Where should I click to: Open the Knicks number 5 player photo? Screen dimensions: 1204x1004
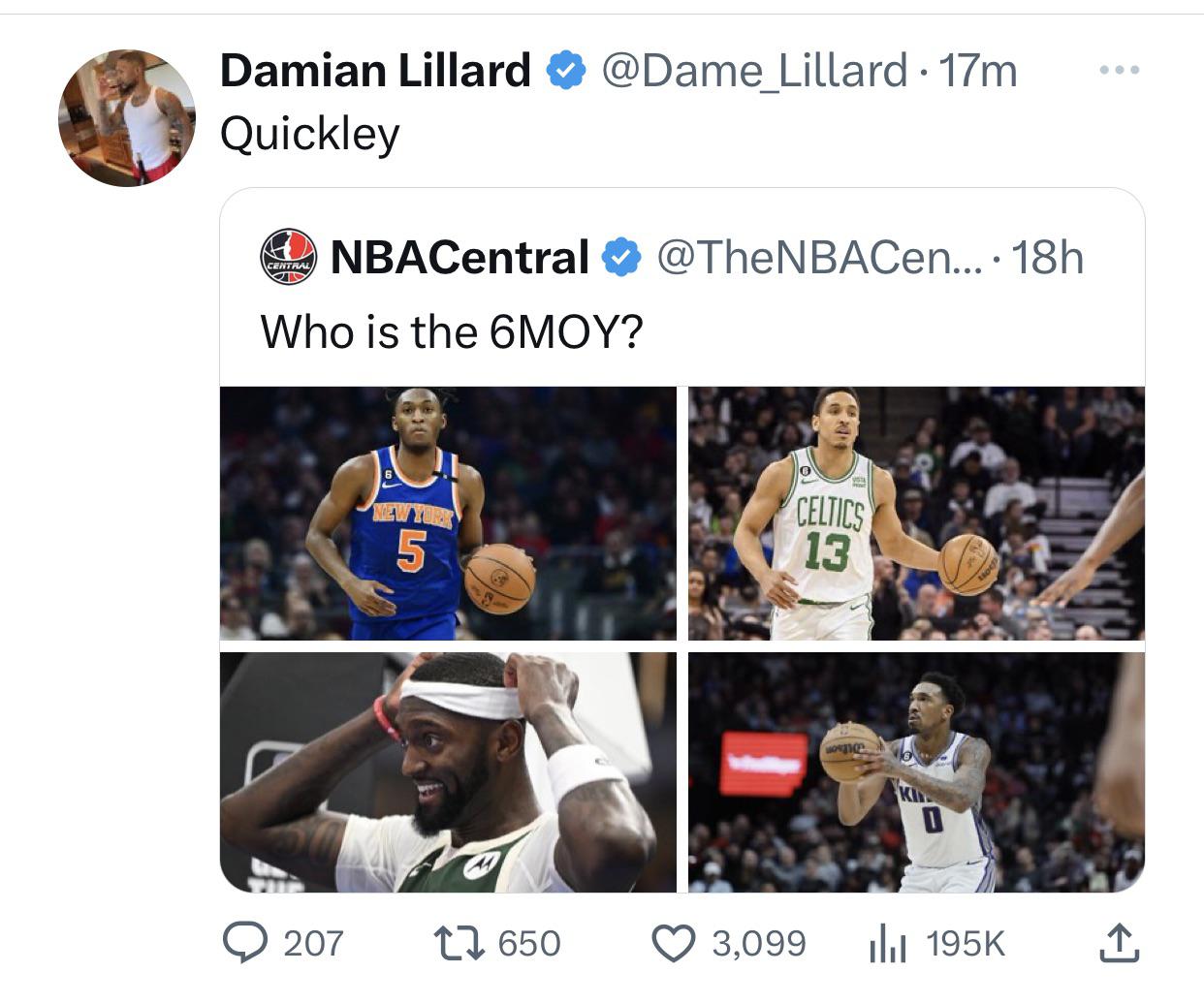448,513
